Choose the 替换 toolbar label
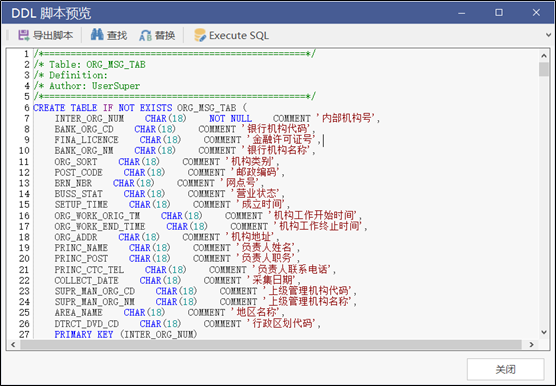 click(165, 35)
